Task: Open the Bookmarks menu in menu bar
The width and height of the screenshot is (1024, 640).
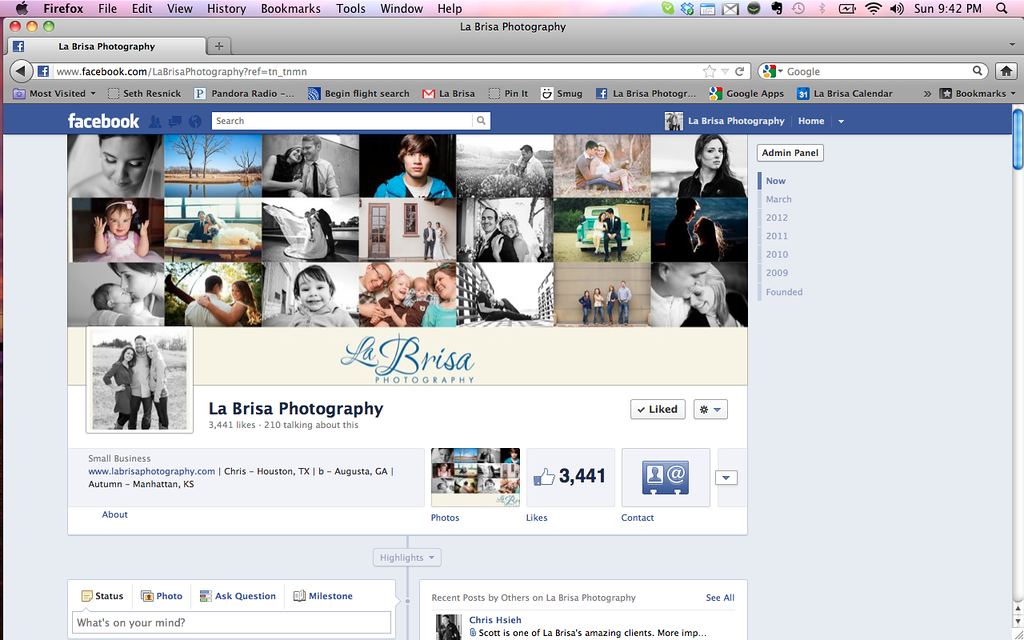Action: [291, 8]
